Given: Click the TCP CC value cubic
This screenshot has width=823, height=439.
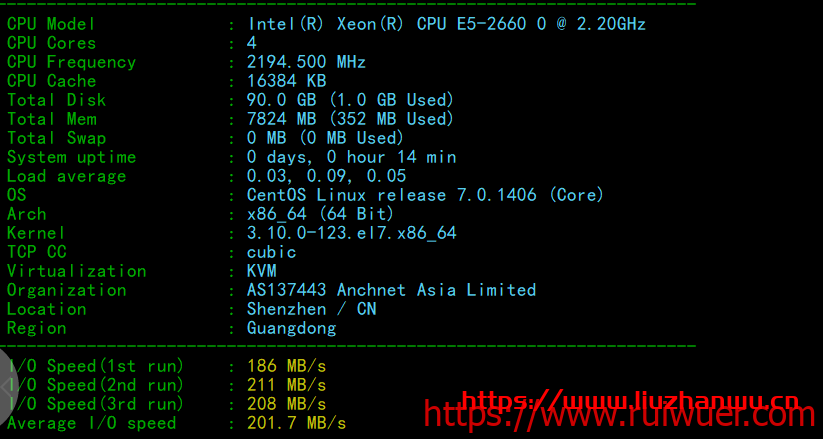Looking at the screenshot, I should [272, 252].
